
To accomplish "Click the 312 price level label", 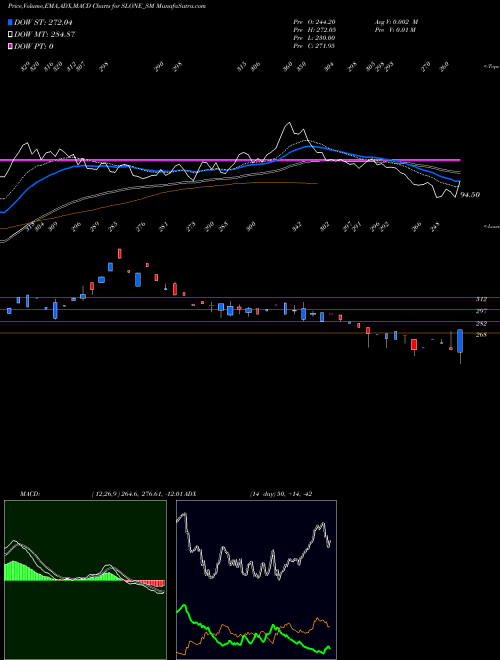I will pyautogui.click(x=481, y=299).
